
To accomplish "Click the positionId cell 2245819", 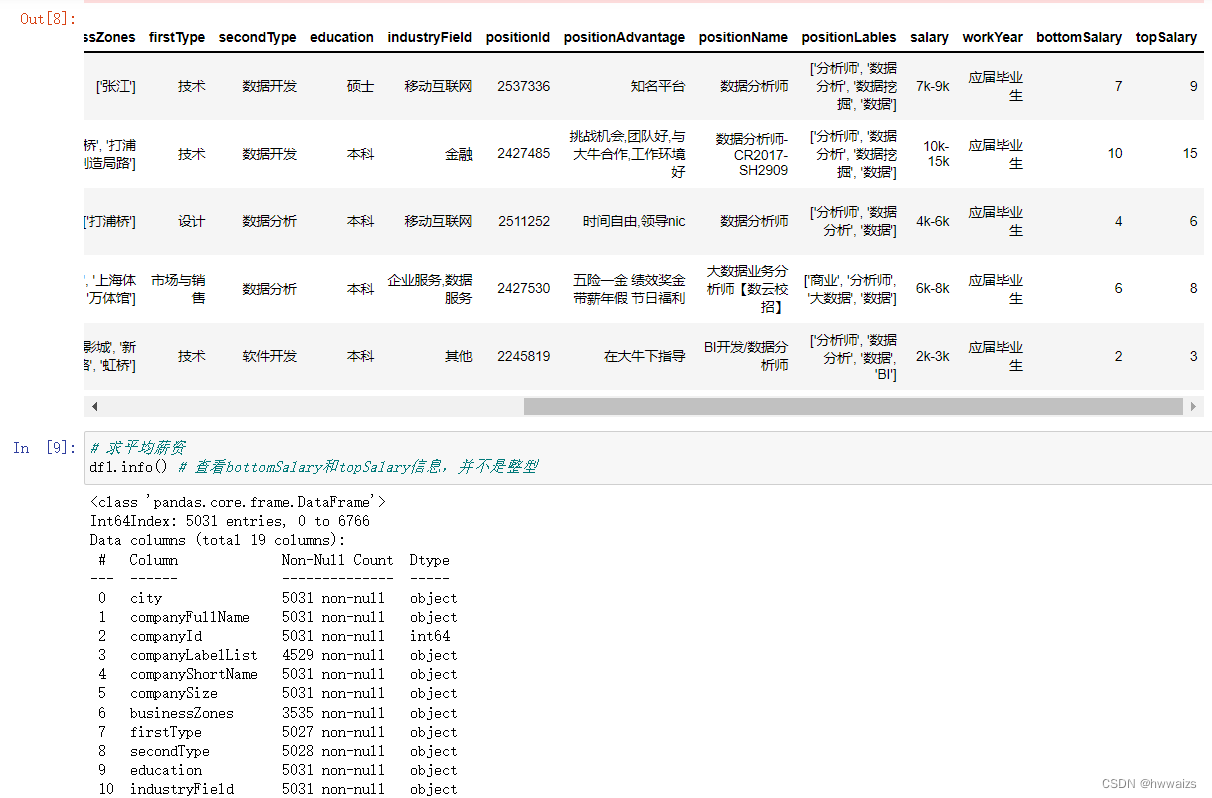I will [x=524, y=356].
